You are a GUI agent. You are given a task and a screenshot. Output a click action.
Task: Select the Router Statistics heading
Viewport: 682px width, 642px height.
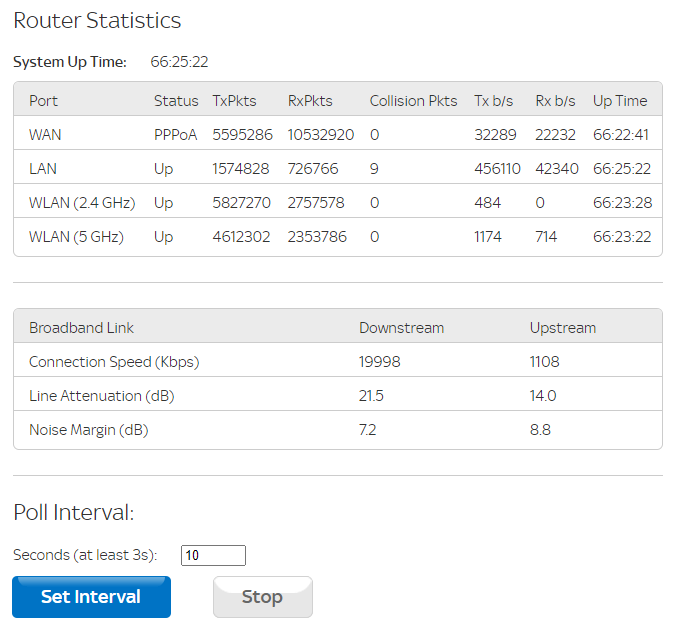tap(97, 21)
